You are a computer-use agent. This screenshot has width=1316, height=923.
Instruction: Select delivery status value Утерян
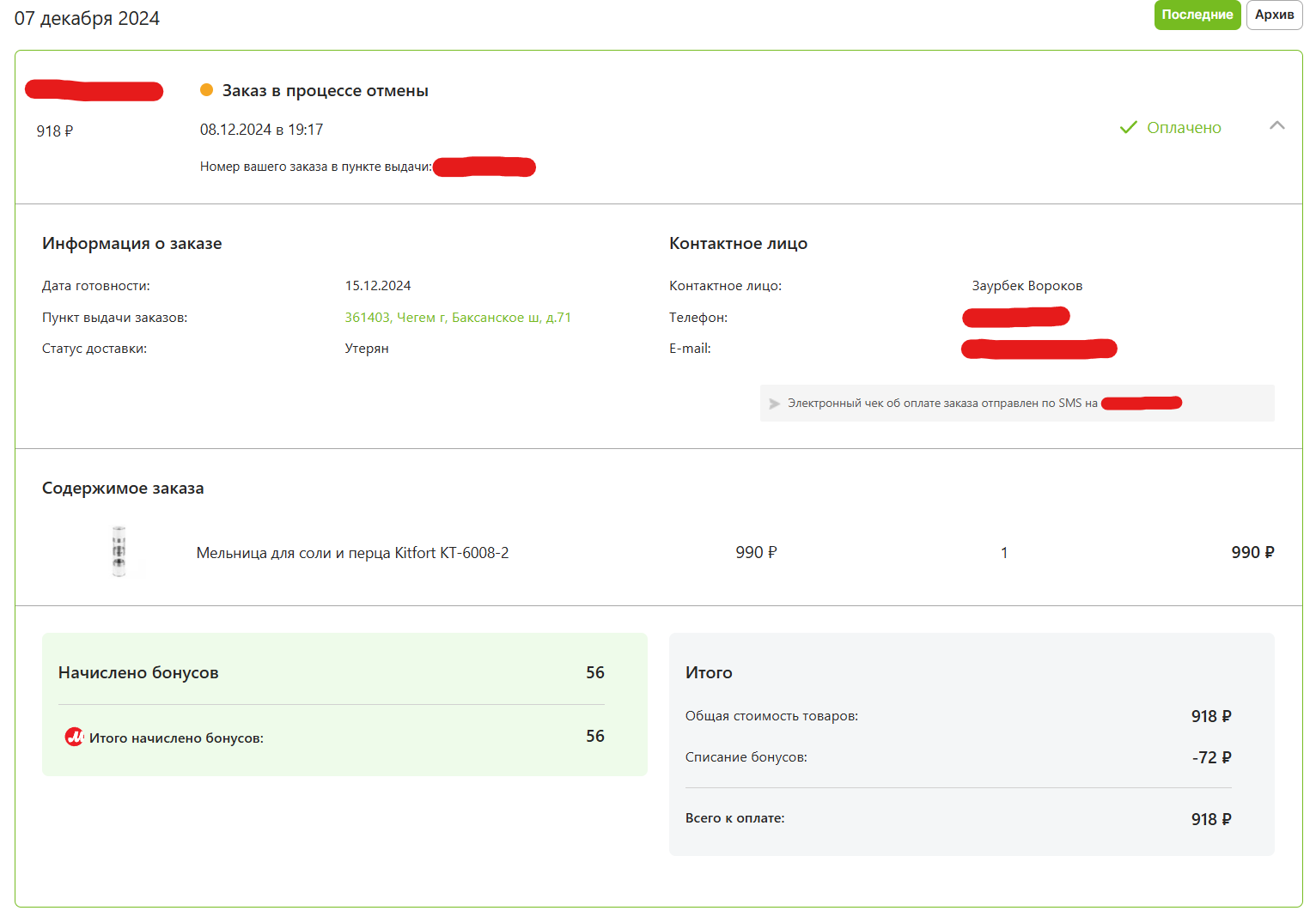(x=367, y=349)
